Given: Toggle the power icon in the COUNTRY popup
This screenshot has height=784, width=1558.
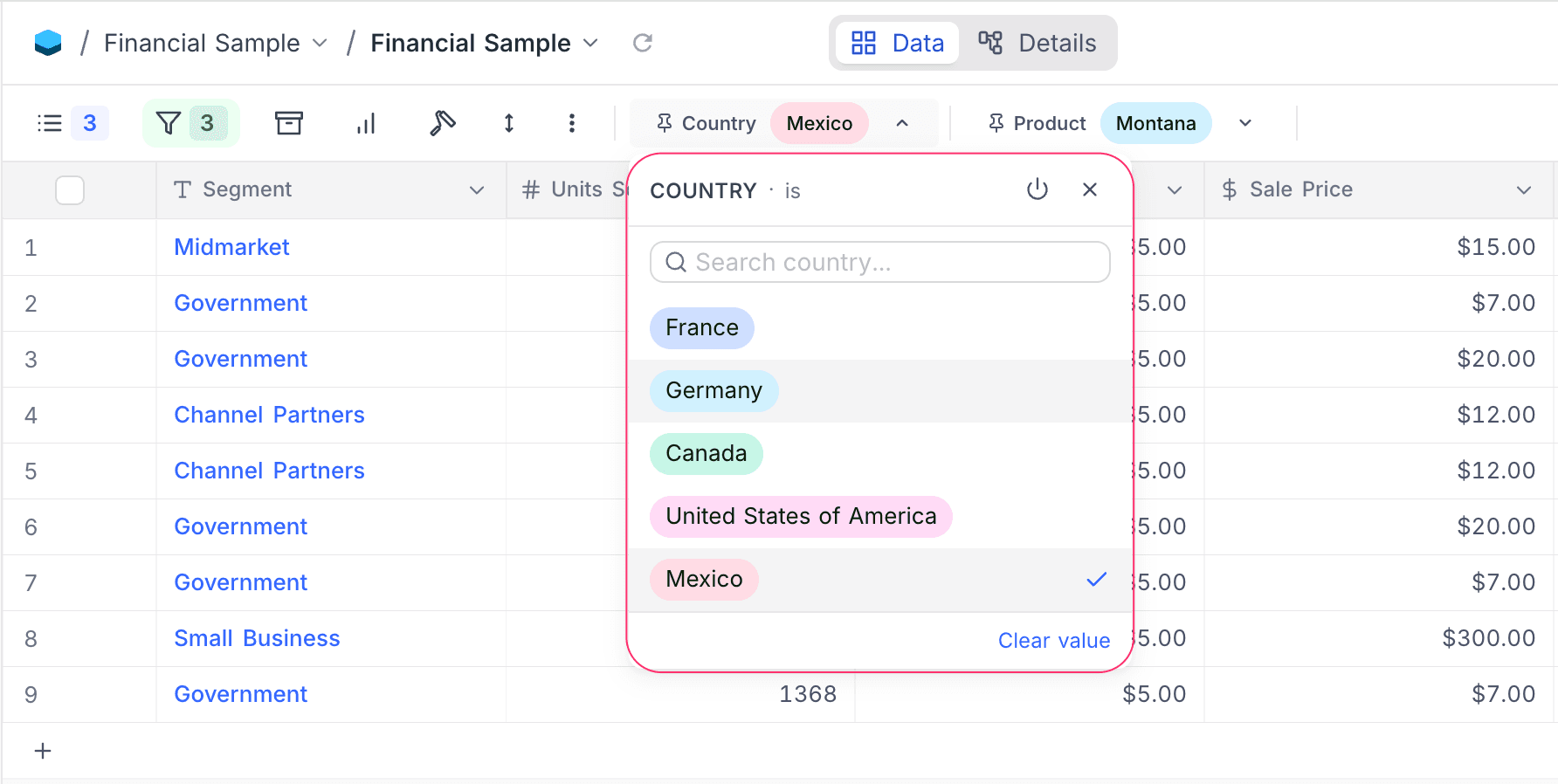Looking at the screenshot, I should 1038,189.
